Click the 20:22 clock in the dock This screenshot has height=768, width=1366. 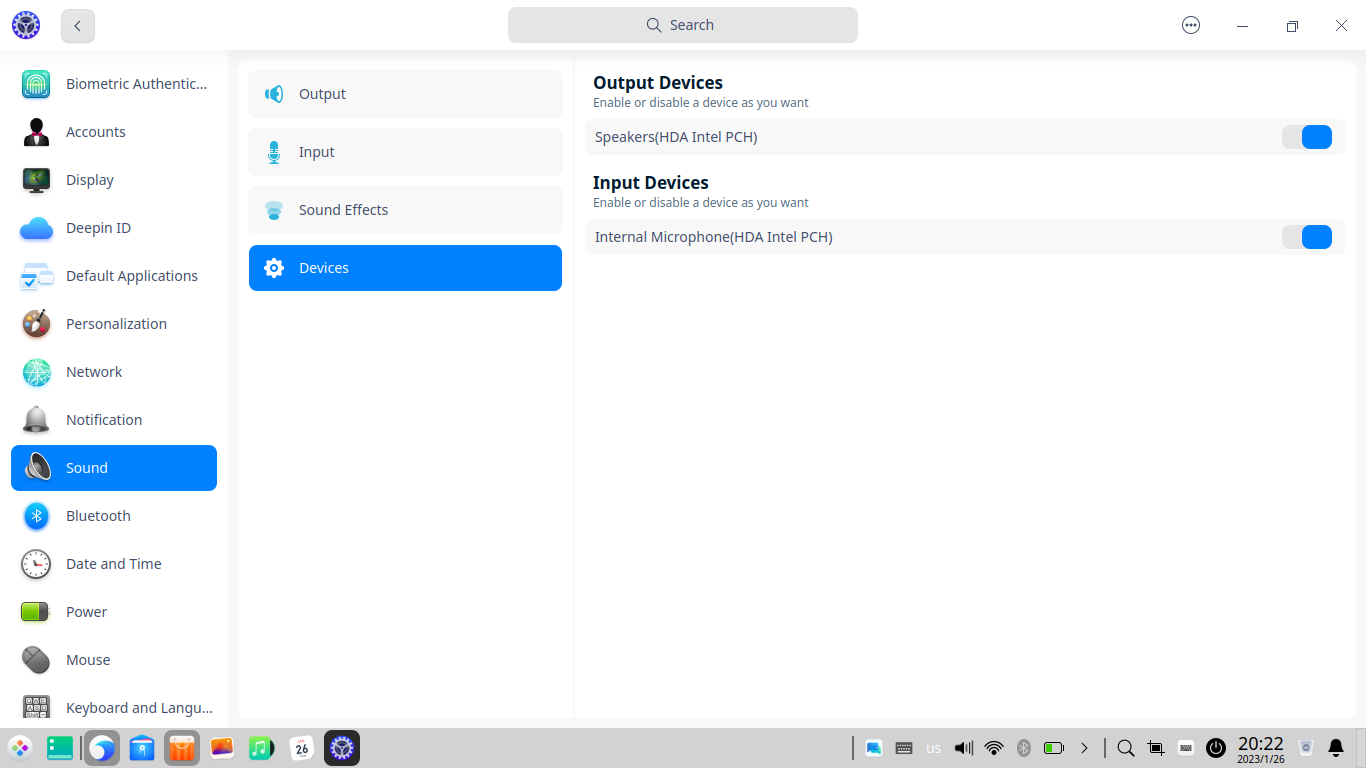1261,748
